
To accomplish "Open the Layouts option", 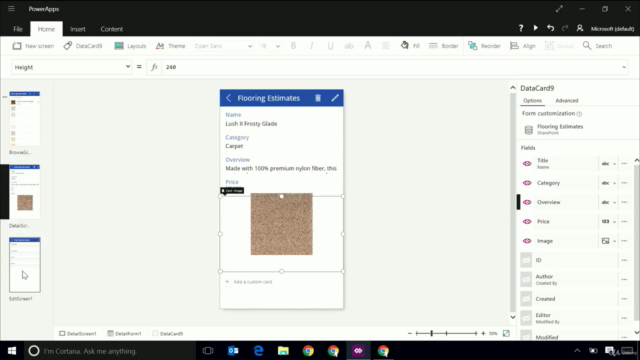I will coord(130,46).
